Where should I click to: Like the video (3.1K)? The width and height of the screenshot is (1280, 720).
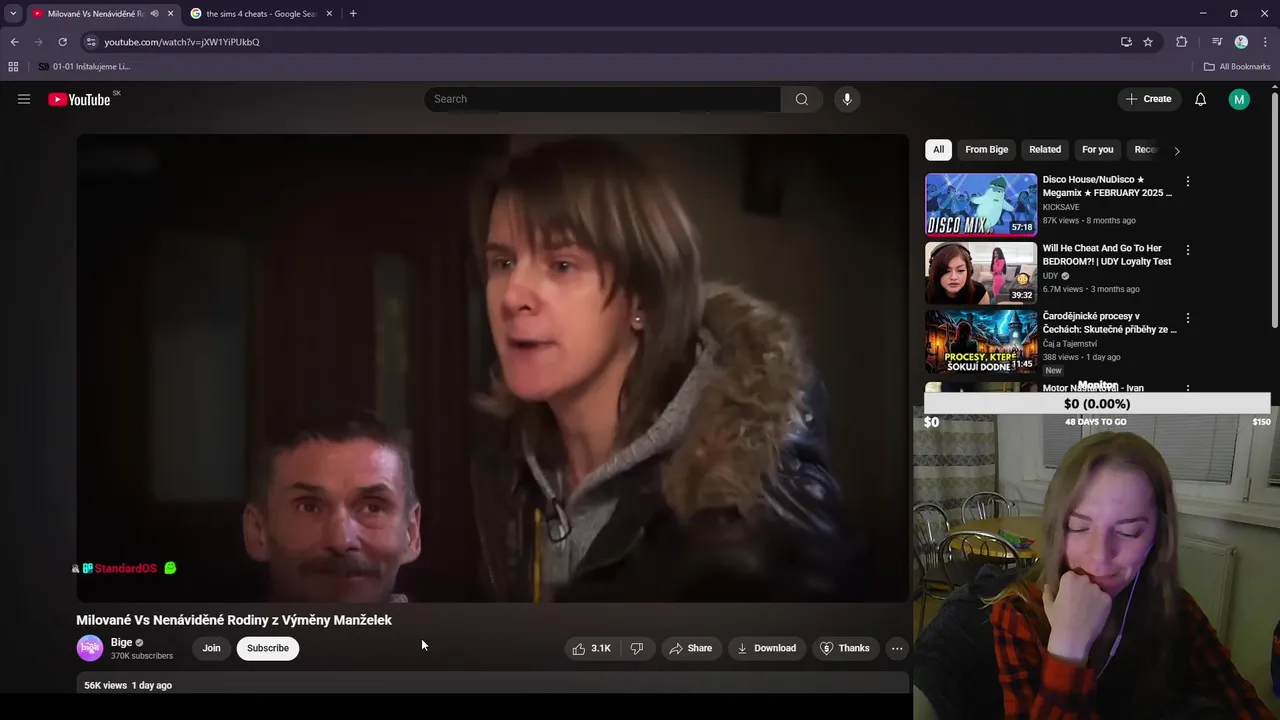tap(591, 648)
